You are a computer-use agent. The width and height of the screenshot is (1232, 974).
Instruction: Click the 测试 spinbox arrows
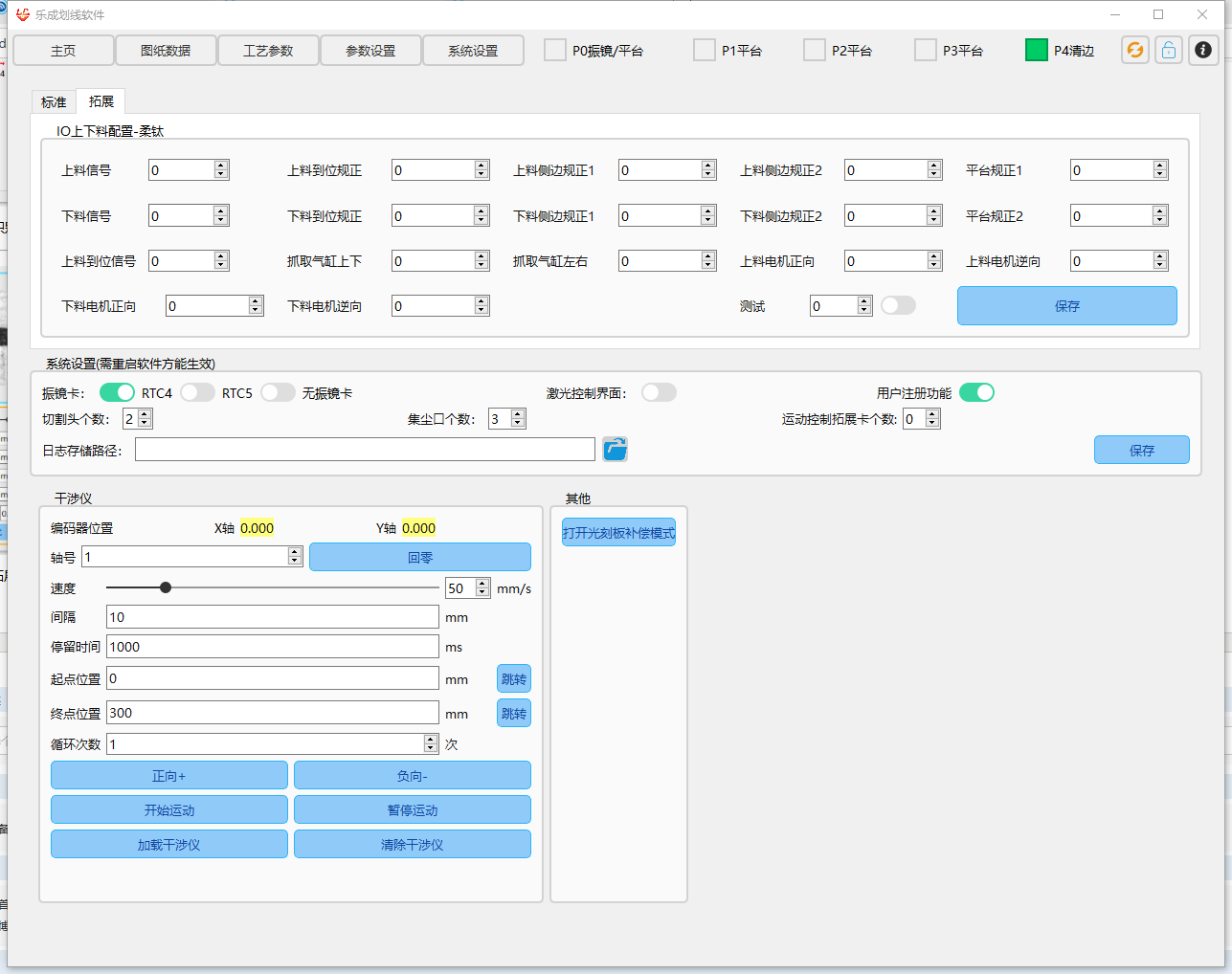pyautogui.click(x=864, y=305)
